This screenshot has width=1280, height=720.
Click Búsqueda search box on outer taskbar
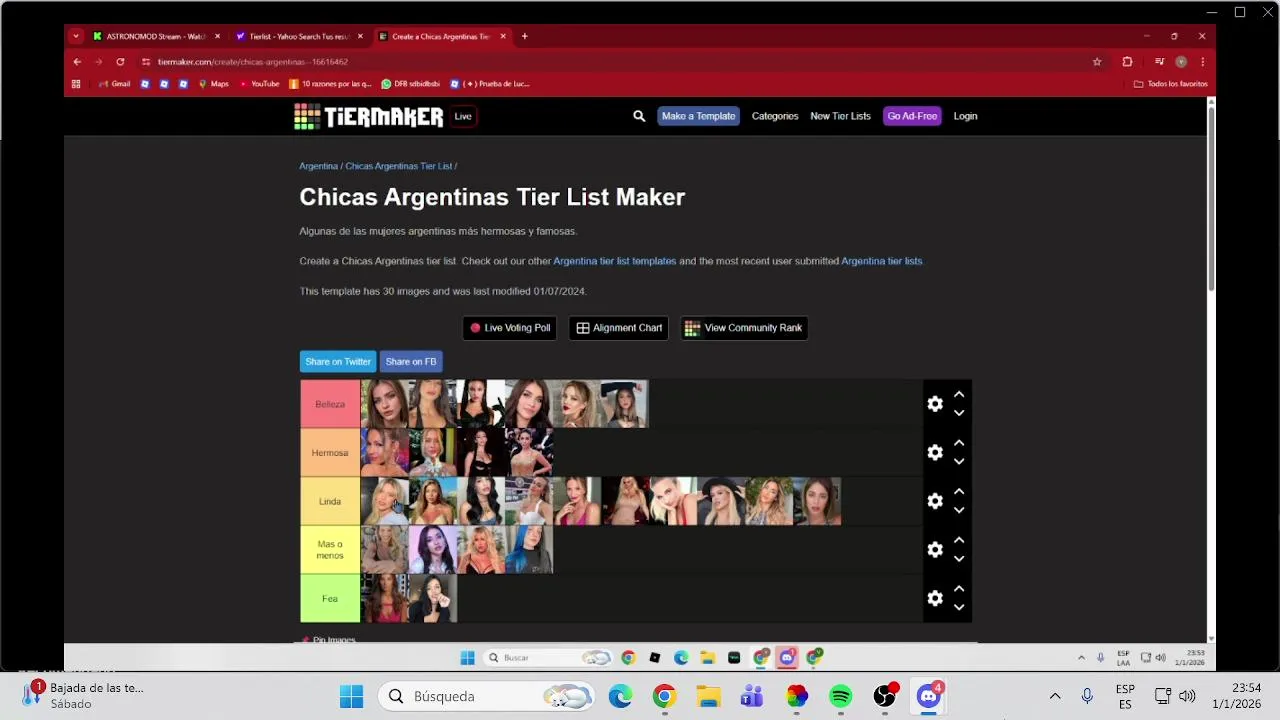click(487, 696)
